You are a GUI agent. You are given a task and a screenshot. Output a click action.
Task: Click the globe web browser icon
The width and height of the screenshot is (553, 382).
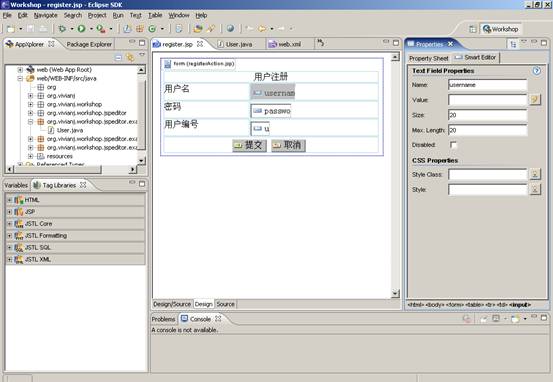pyautogui.click(x=230, y=29)
